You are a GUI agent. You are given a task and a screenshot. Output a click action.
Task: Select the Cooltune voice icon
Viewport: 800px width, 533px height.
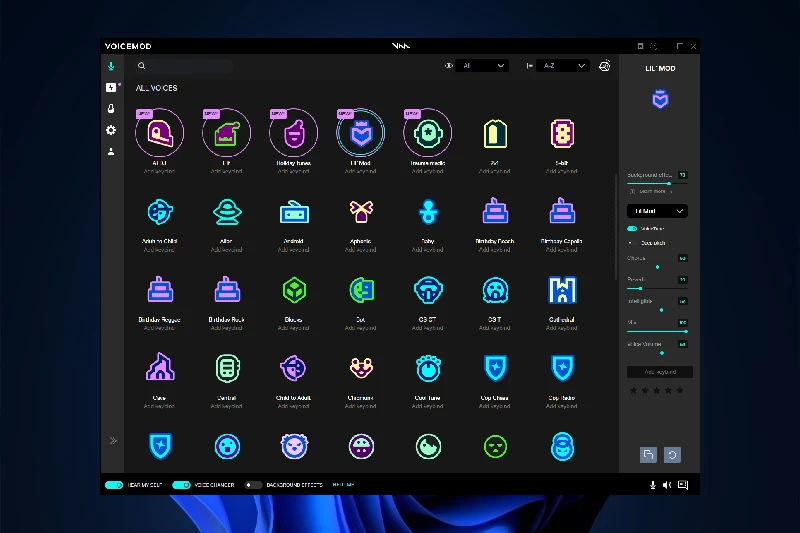click(x=428, y=368)
